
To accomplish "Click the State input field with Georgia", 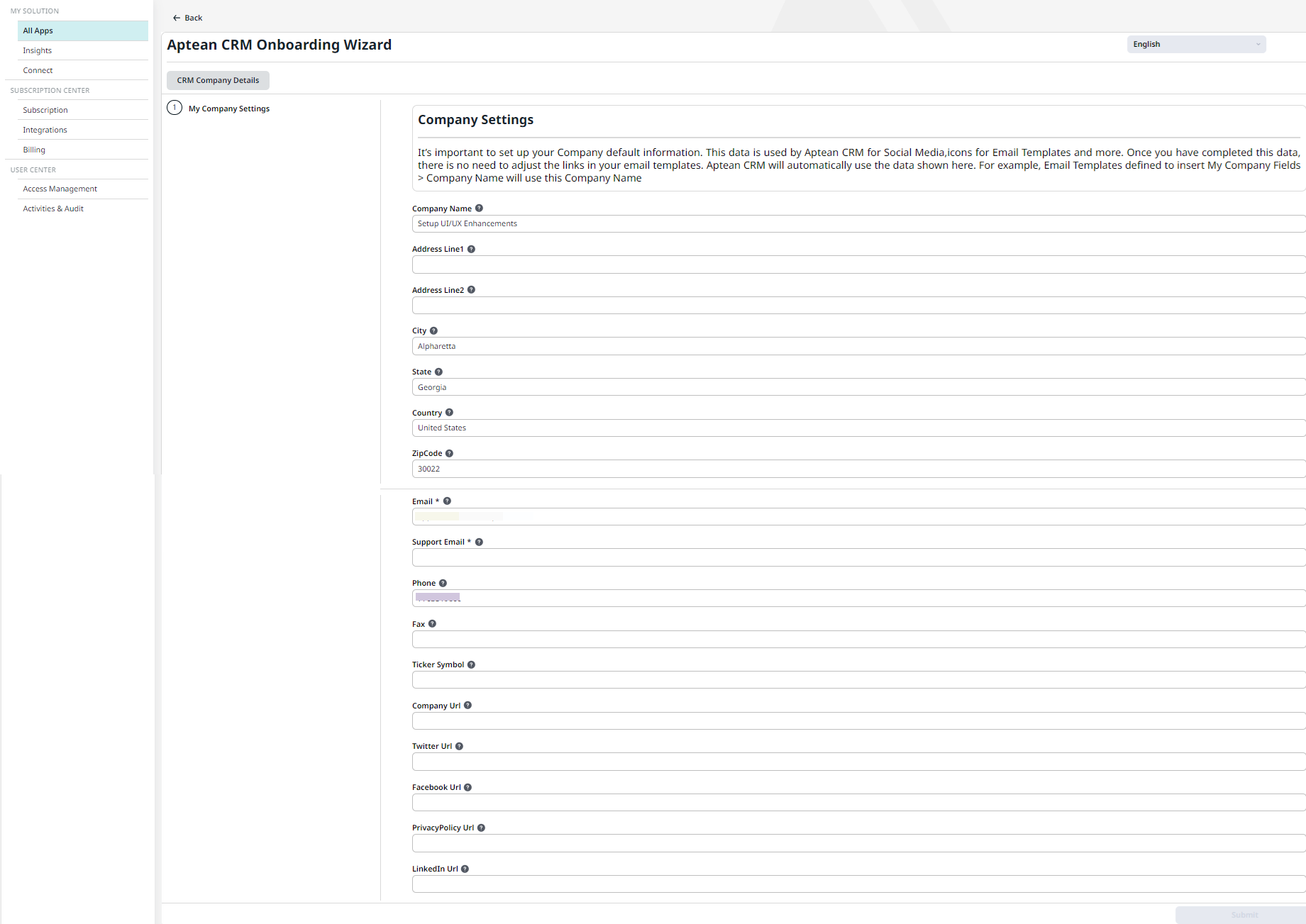I will click(x=858, y=387).
